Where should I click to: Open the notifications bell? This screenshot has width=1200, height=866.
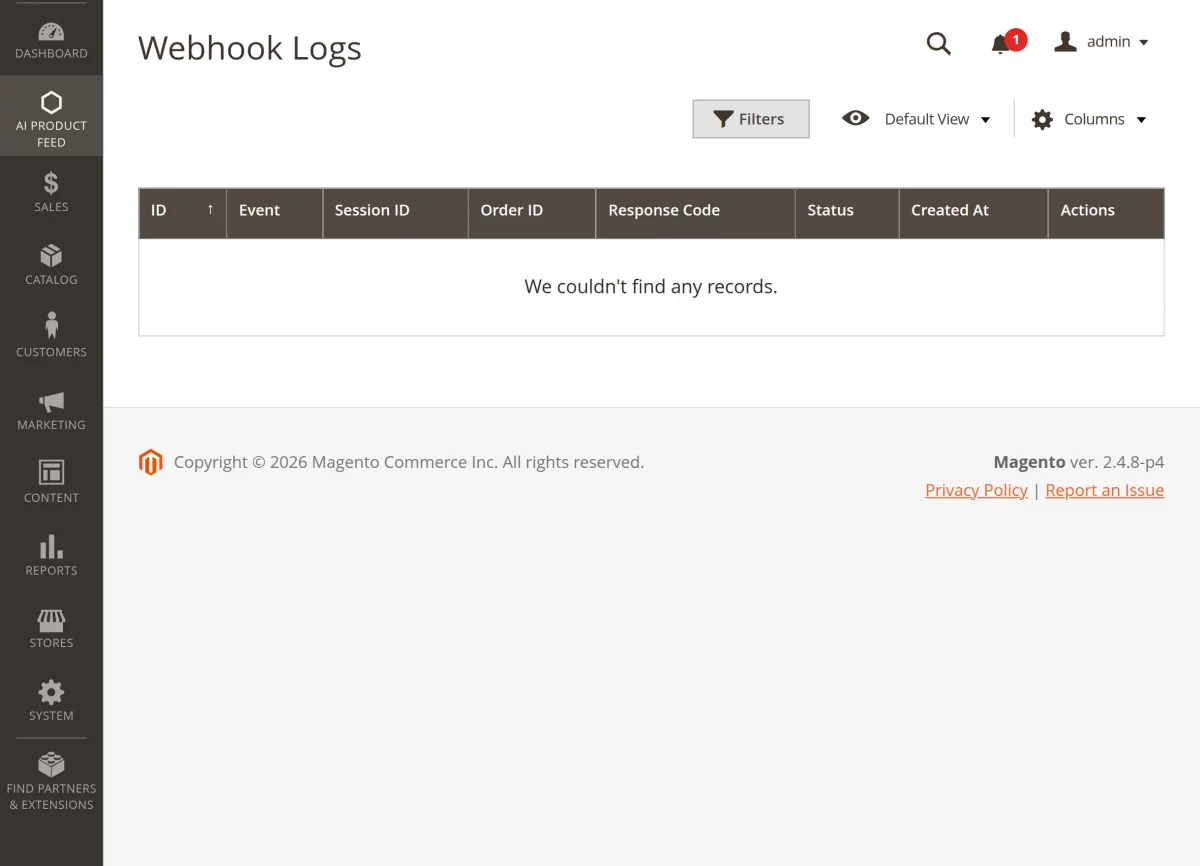(1000, 43)
